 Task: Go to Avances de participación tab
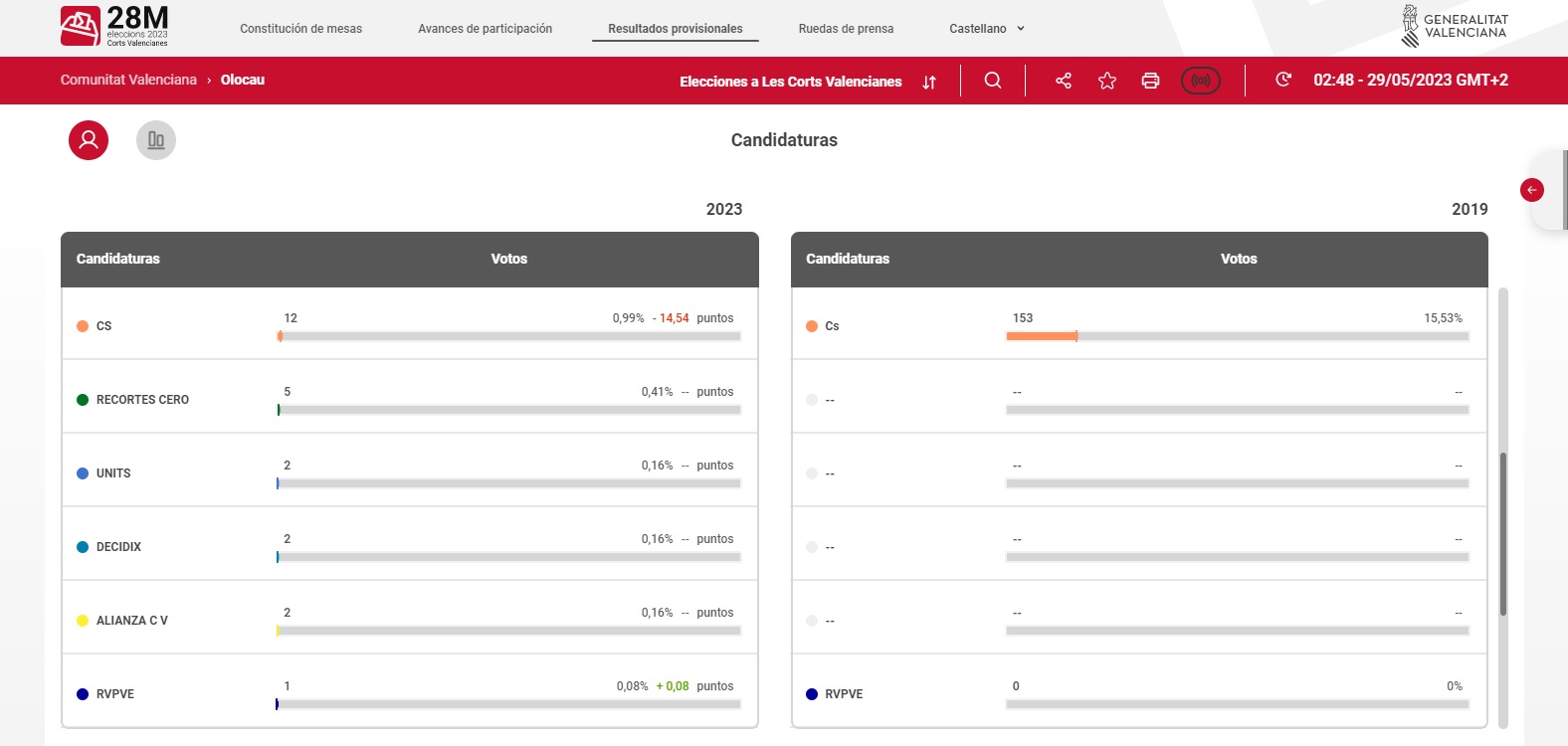tap(485, 29)
